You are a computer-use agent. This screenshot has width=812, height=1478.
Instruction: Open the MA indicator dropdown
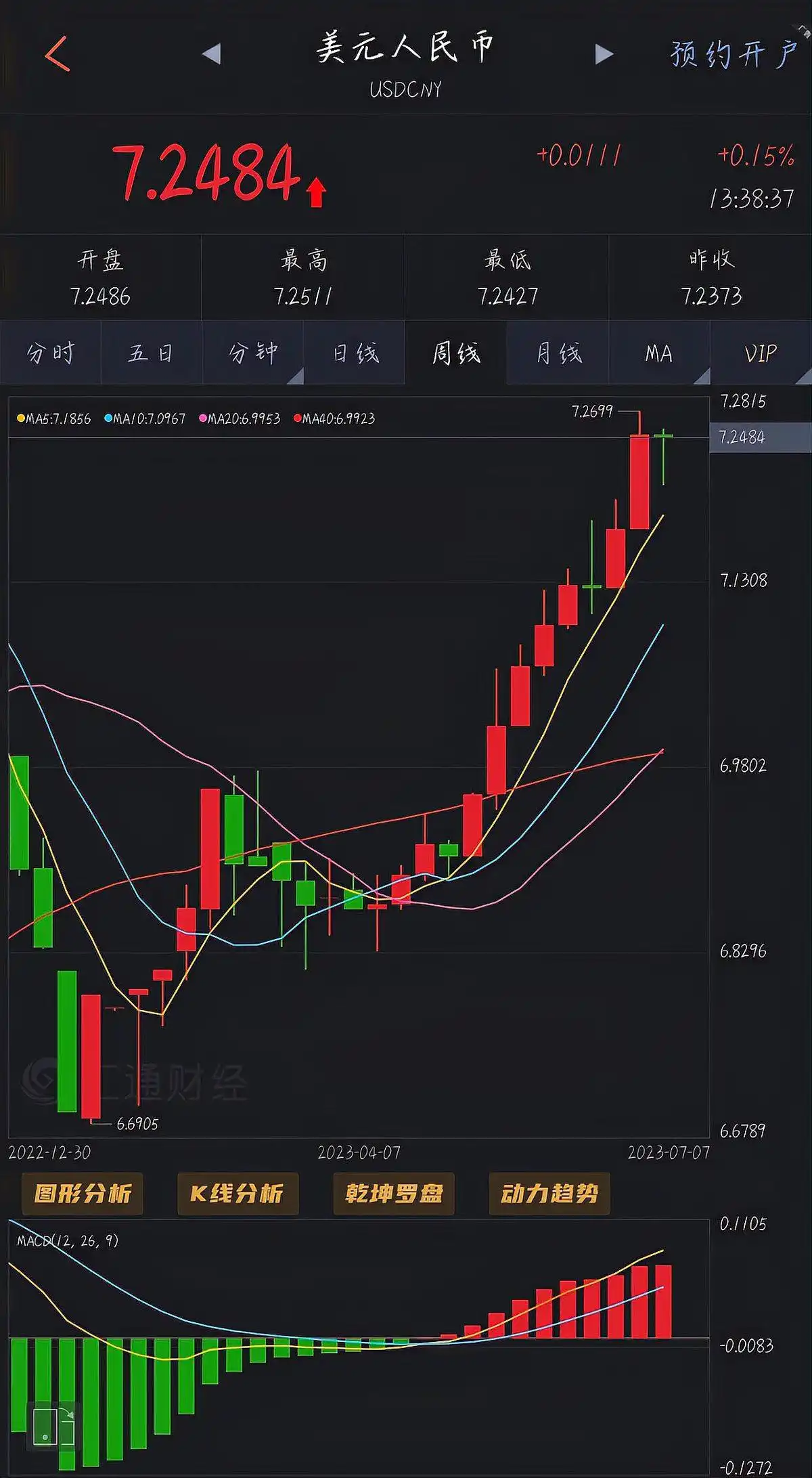click(x=659, y=353)
